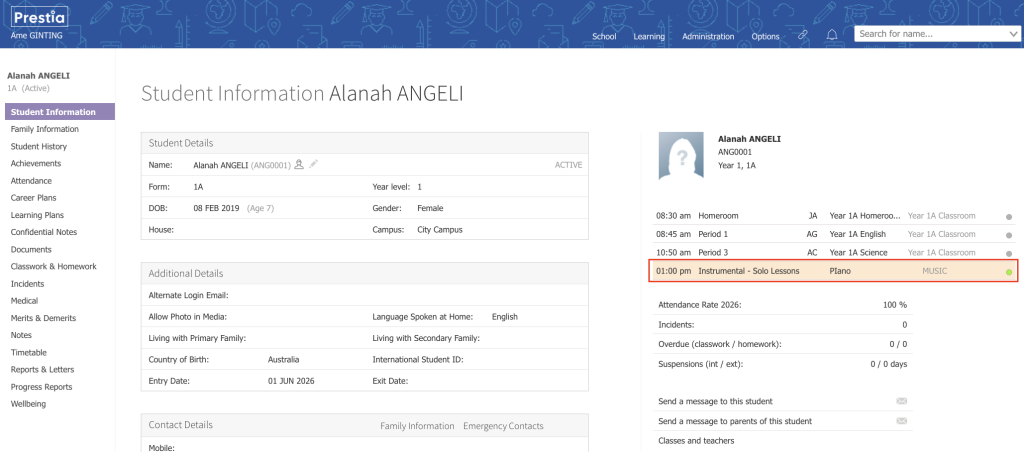Open the Options menu
Screen dimensions: 1024x452
click(765, 37)
